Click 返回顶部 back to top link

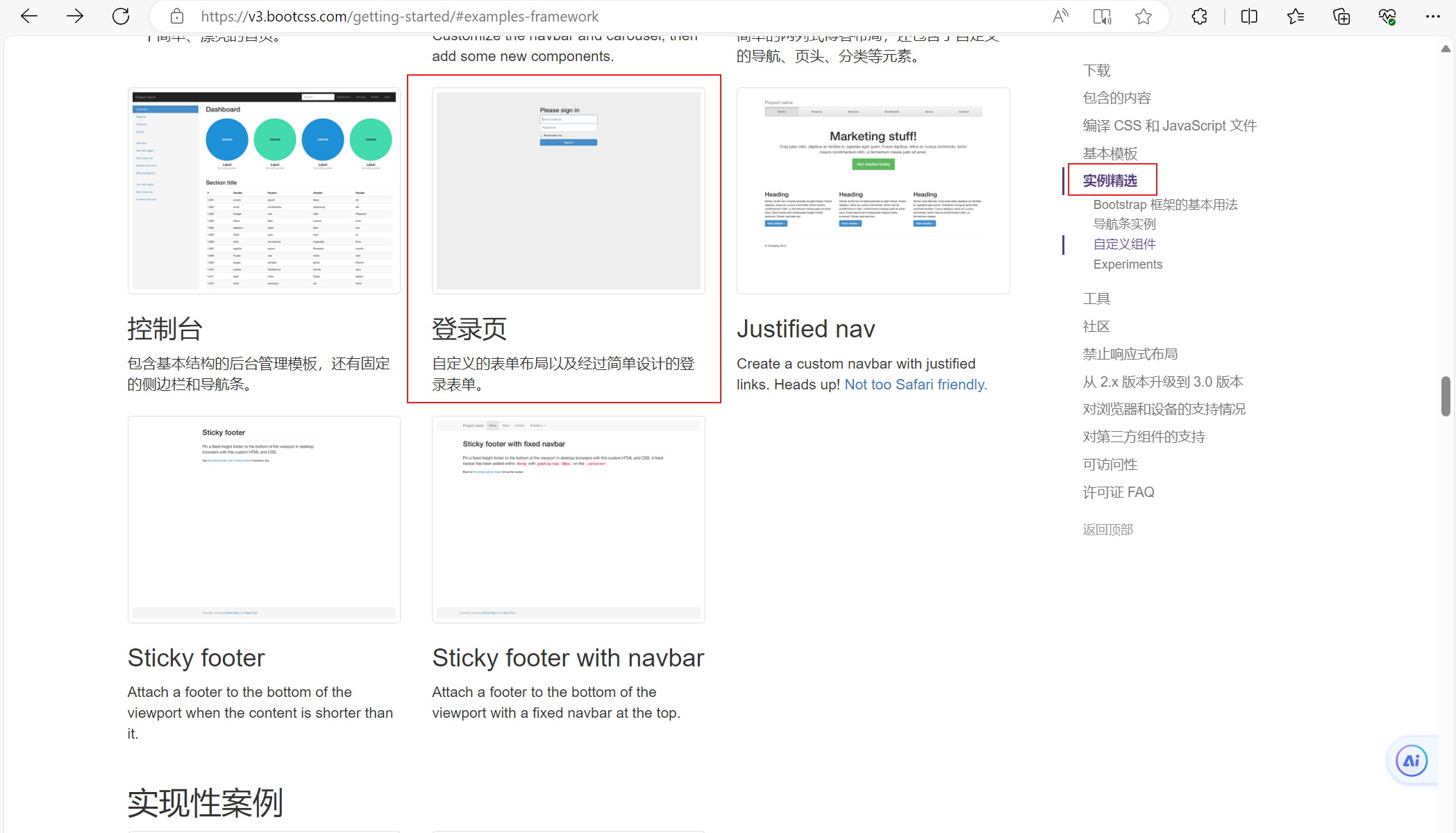point(1107,530)
